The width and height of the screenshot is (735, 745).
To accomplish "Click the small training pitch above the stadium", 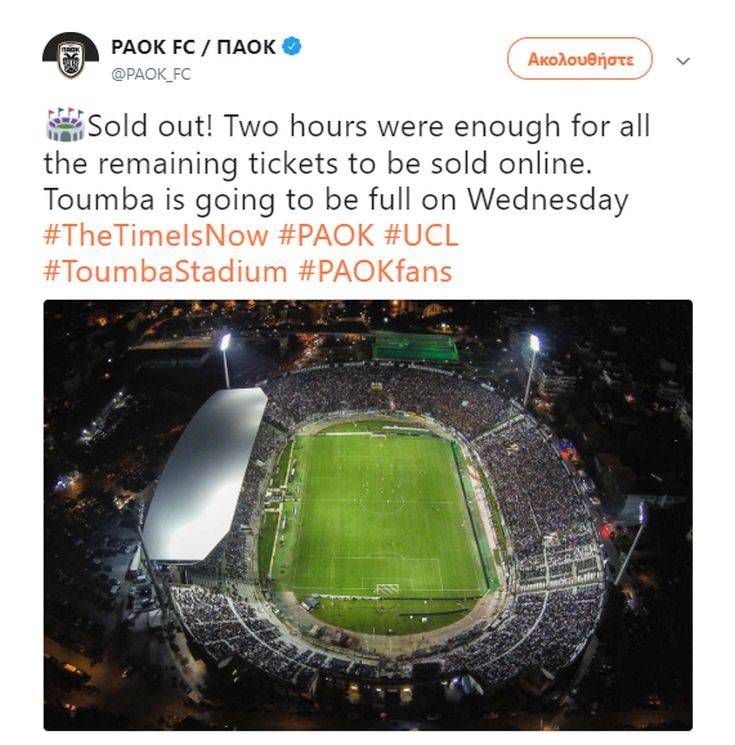I will (414, 346).
